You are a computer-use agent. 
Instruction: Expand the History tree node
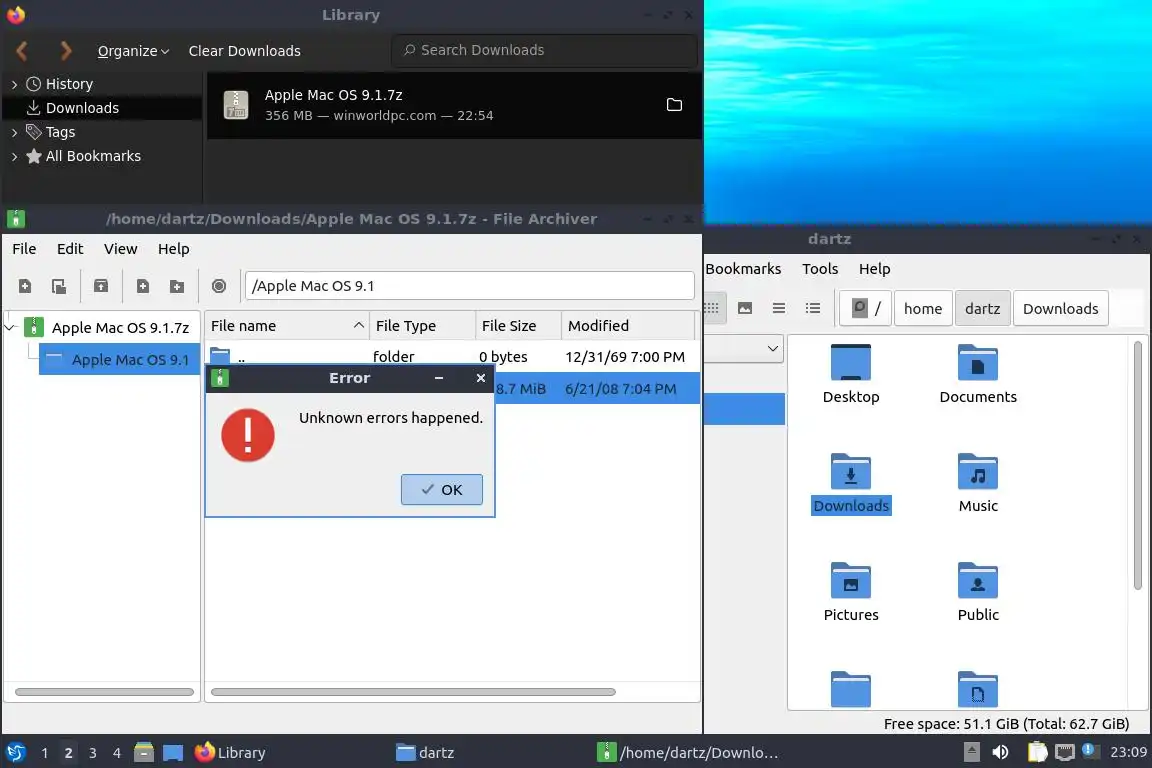pos(14,85)
